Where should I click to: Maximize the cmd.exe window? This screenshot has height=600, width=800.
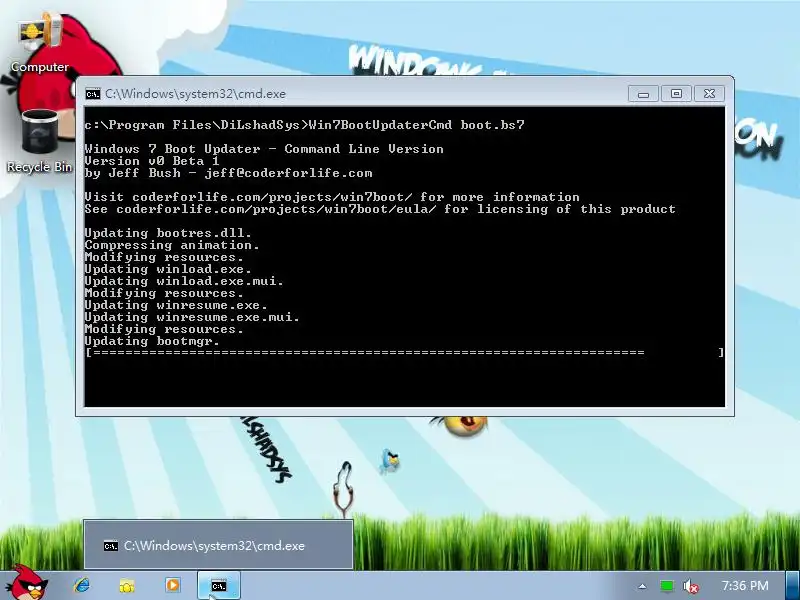tap(676, 93)
